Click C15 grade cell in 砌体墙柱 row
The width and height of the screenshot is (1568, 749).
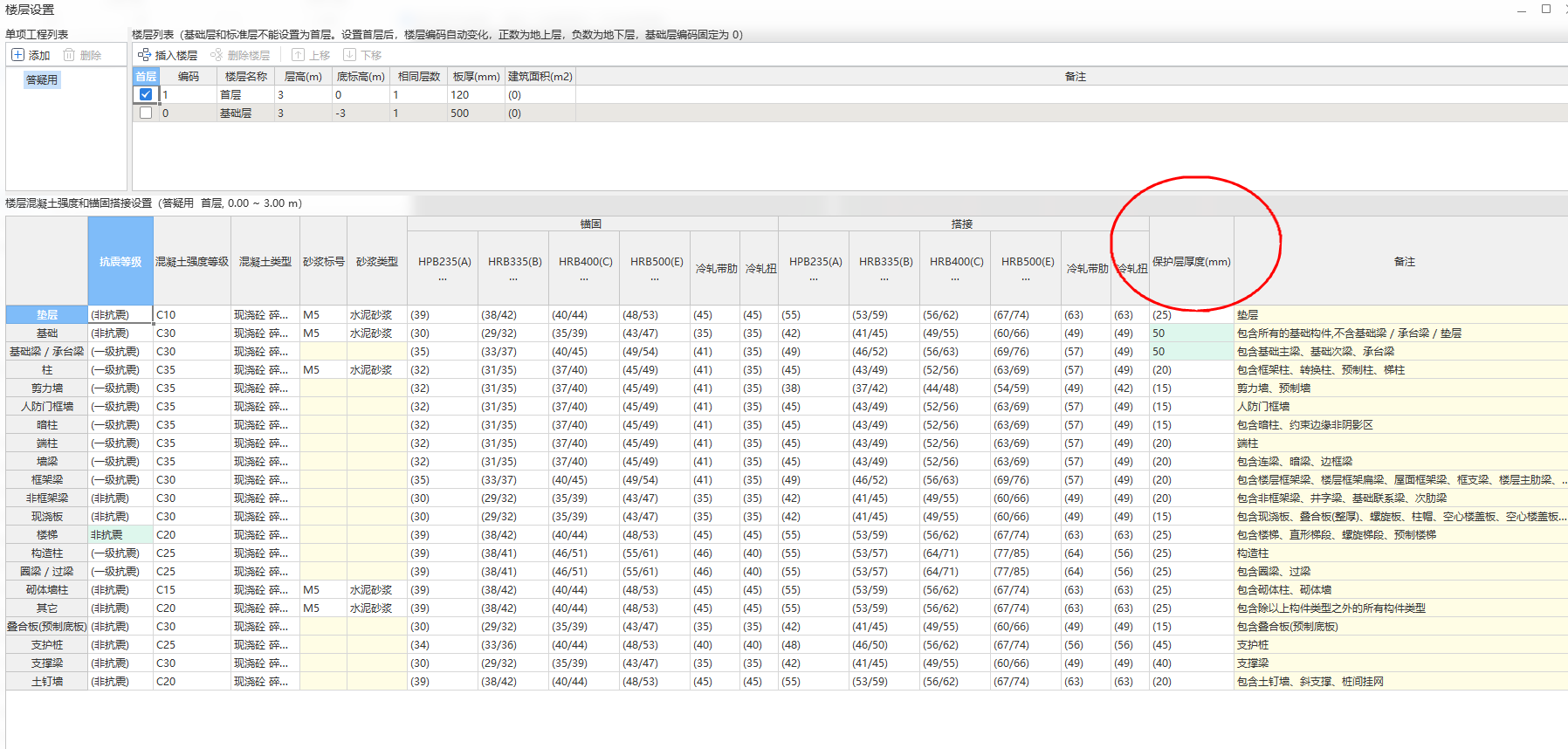click(192, 589)
